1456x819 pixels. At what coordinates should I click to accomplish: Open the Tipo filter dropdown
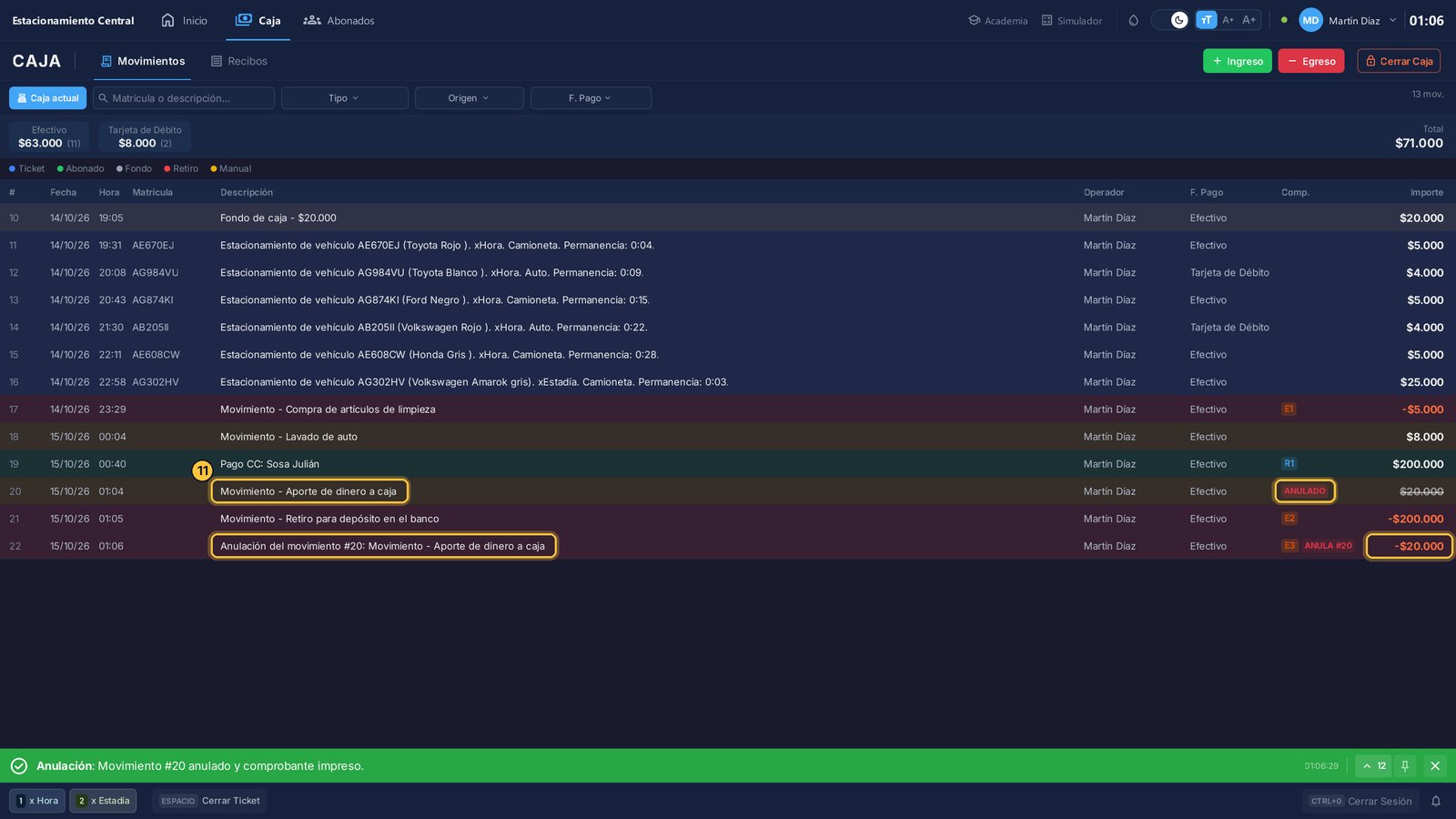pyautogui.click(x=344, y=98)
